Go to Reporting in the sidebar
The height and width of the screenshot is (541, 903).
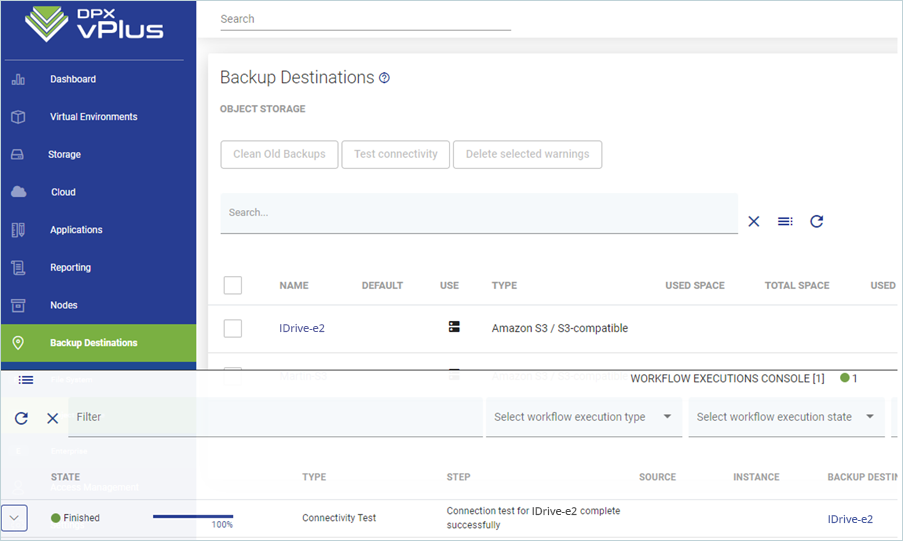click(70, 268)
